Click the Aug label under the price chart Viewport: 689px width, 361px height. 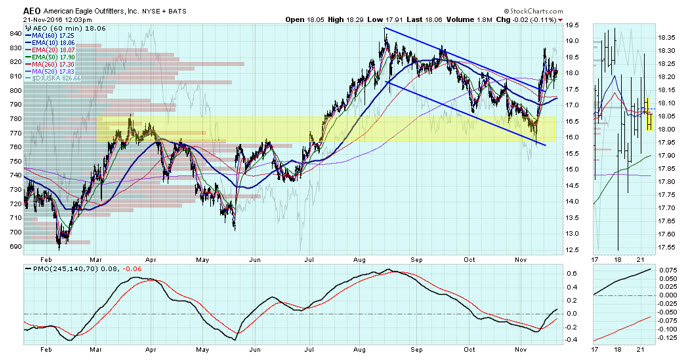pyautogui.click(x=359, y=260)
